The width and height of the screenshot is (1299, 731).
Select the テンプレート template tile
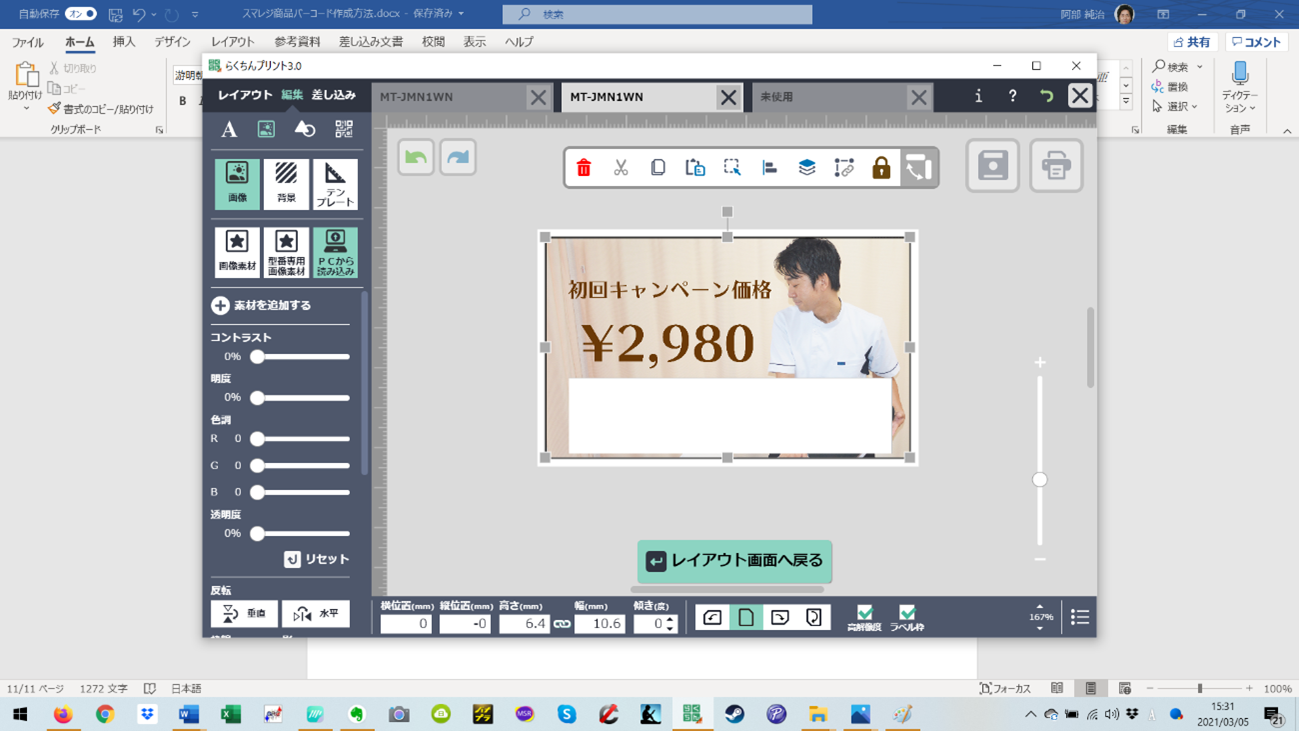click(x=335, y=184)
